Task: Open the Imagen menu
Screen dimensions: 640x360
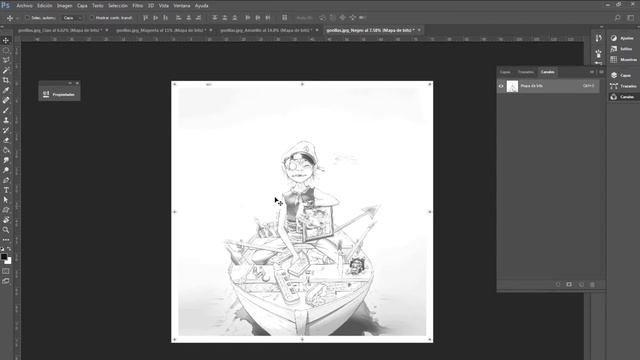Action: [64, 6]
